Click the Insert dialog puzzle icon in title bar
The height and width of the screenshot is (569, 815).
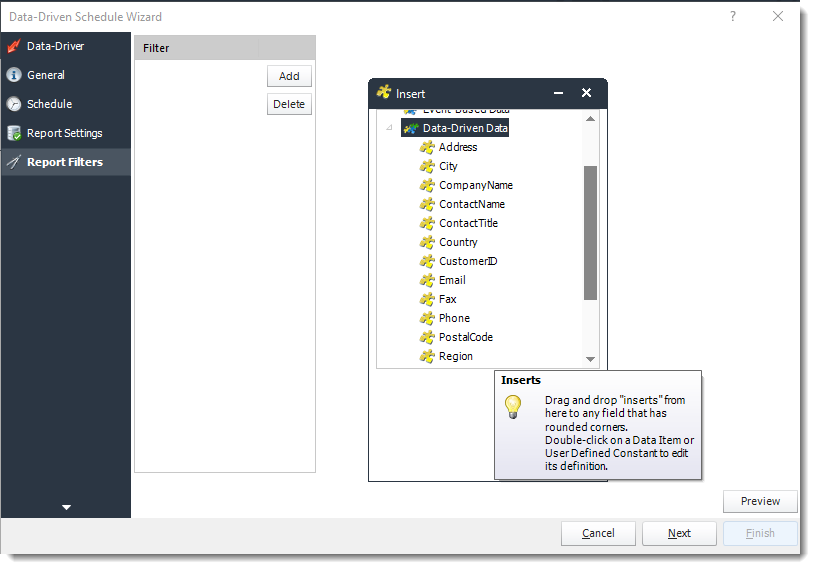click(384, 92)
